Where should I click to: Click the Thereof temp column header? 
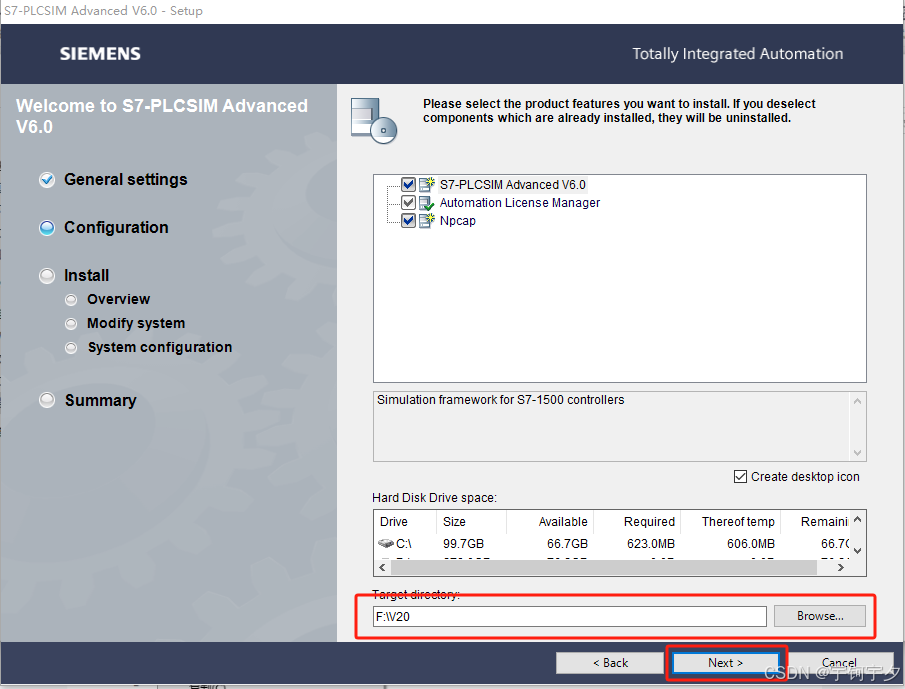[x=731, y=522]
